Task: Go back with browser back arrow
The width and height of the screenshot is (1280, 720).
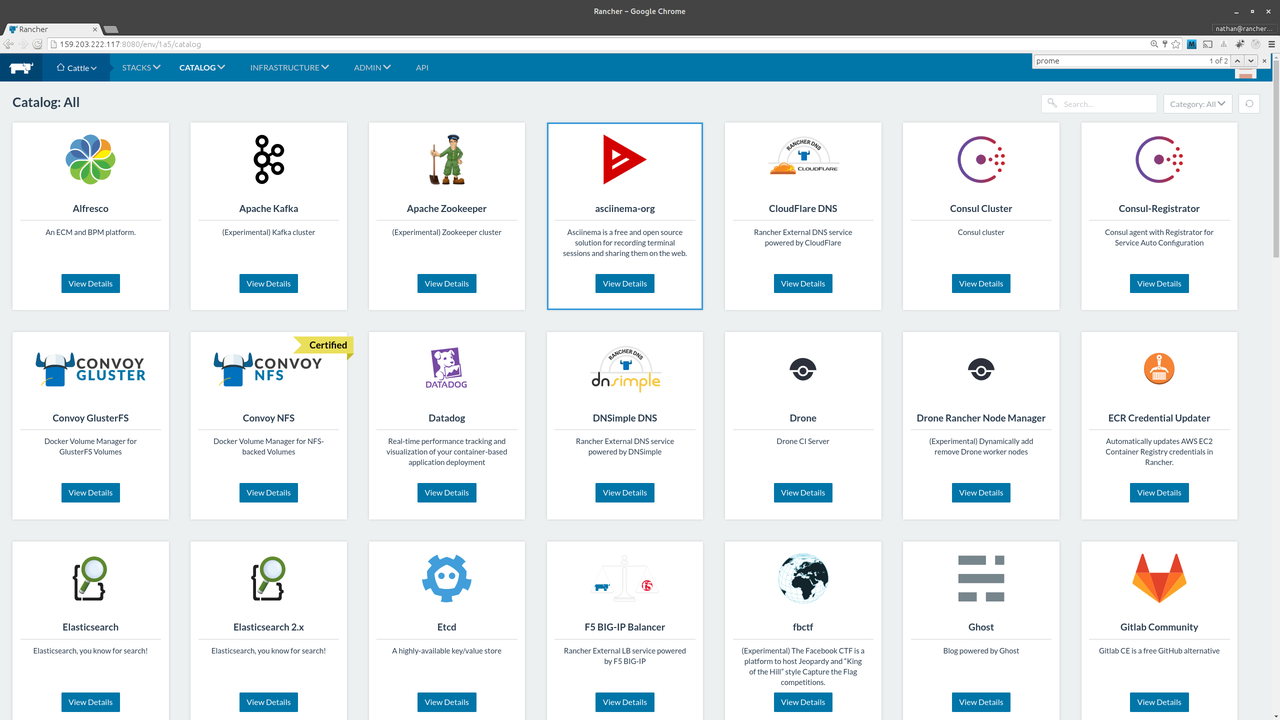Action: pyautogui.click(x=9, y=44)
